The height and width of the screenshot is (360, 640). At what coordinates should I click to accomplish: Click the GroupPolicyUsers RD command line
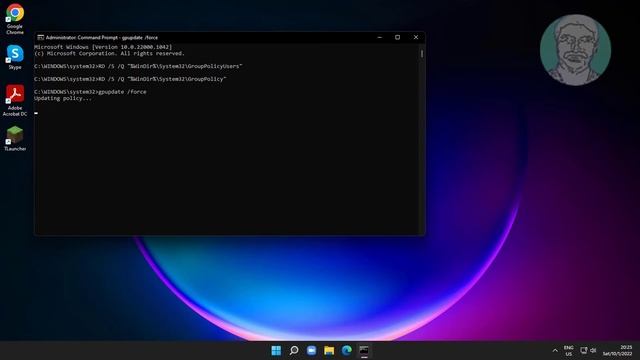point(138,66)
